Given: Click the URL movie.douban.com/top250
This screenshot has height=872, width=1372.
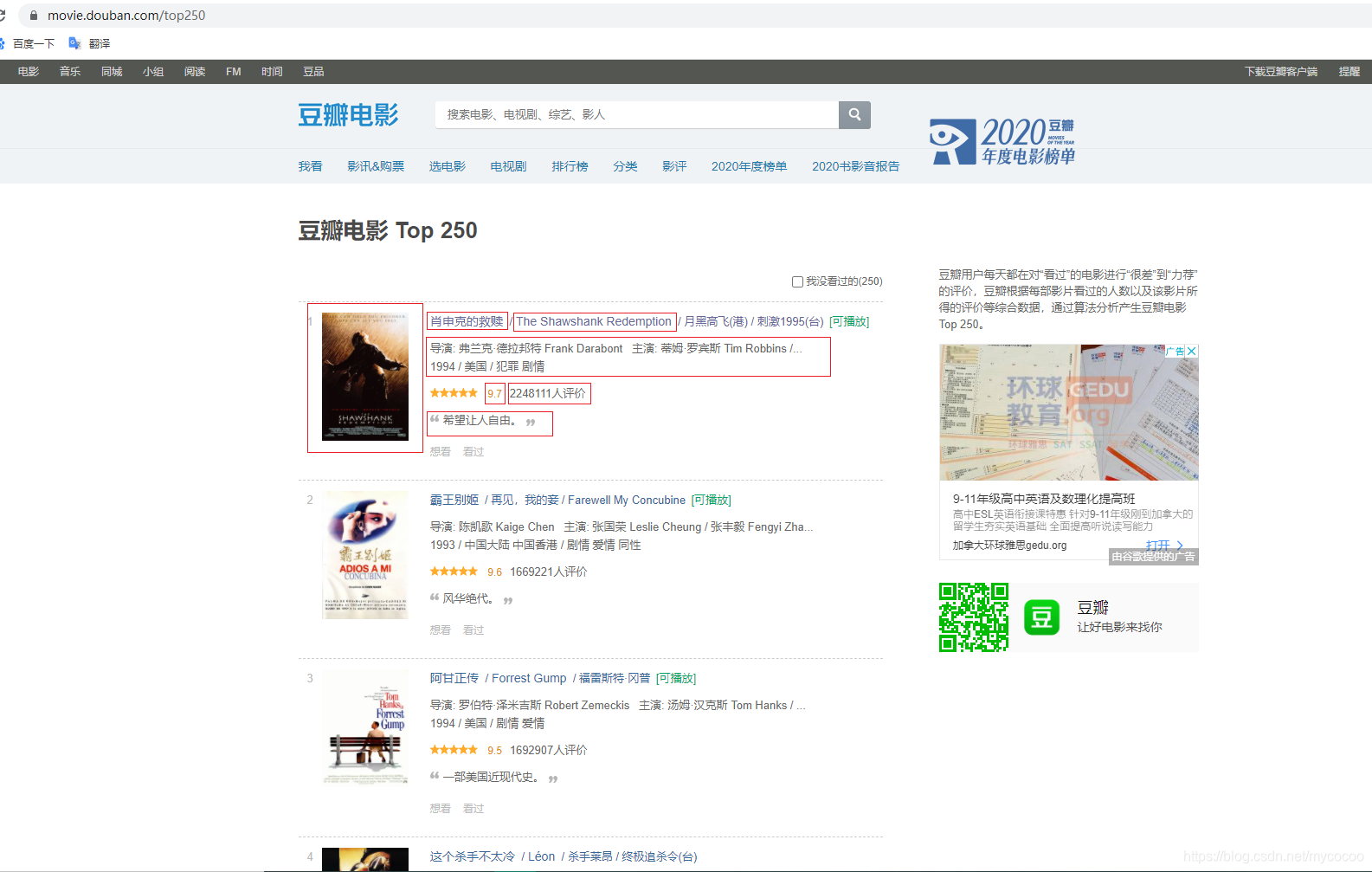Looking at the screenshot, I should 126,16.
